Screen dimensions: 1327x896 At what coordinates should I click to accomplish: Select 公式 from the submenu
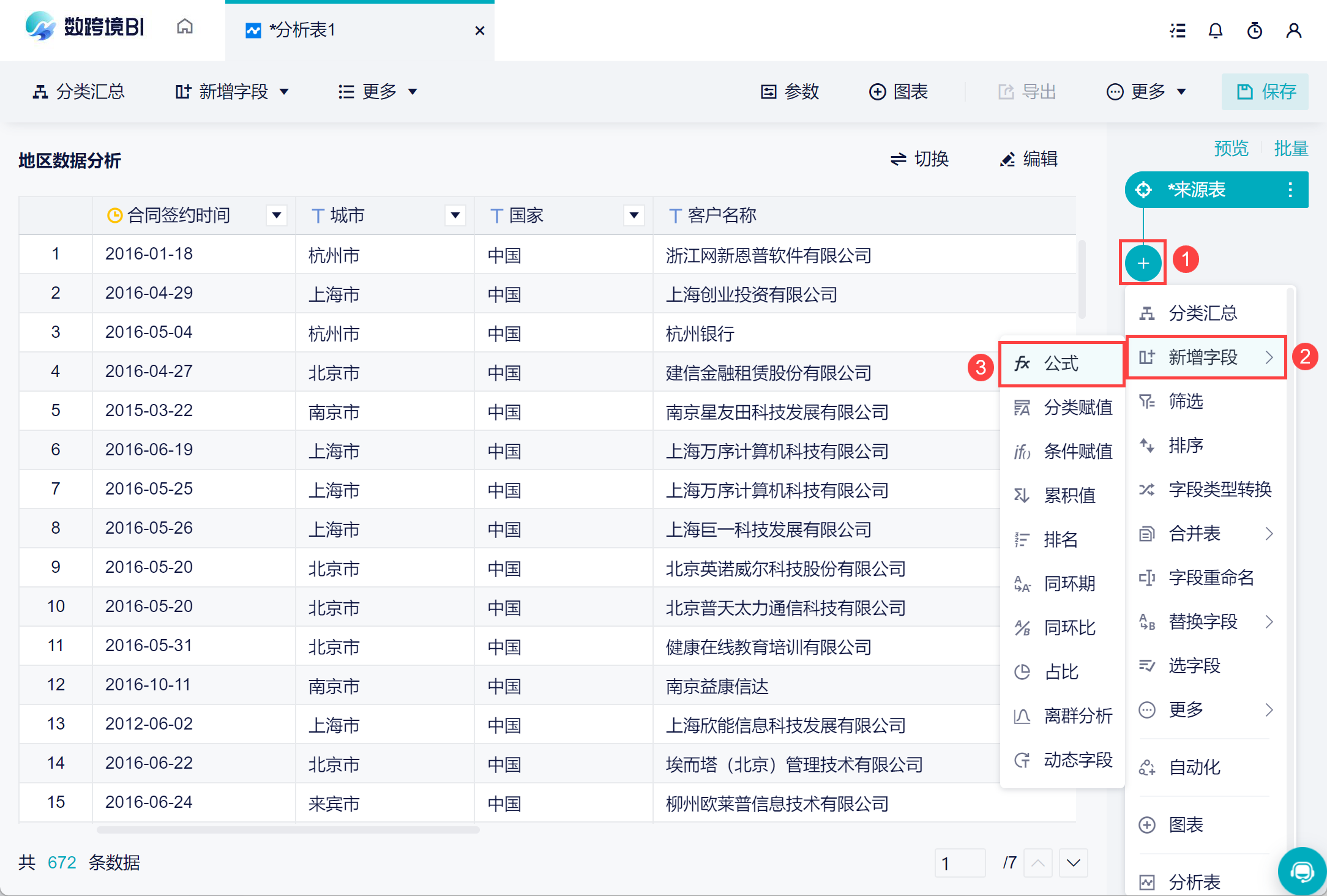[1061, 364]
